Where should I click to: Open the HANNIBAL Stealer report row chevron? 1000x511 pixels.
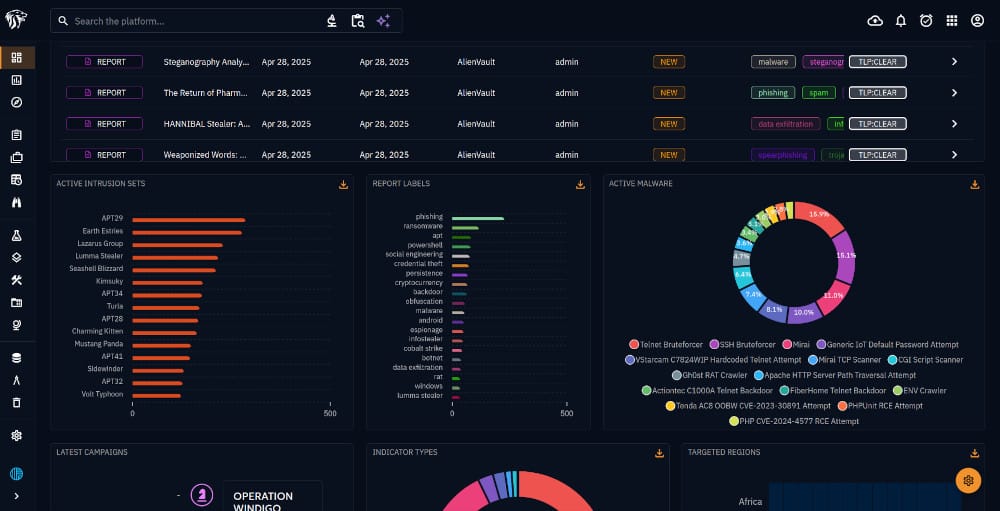[x=954, y=124]
